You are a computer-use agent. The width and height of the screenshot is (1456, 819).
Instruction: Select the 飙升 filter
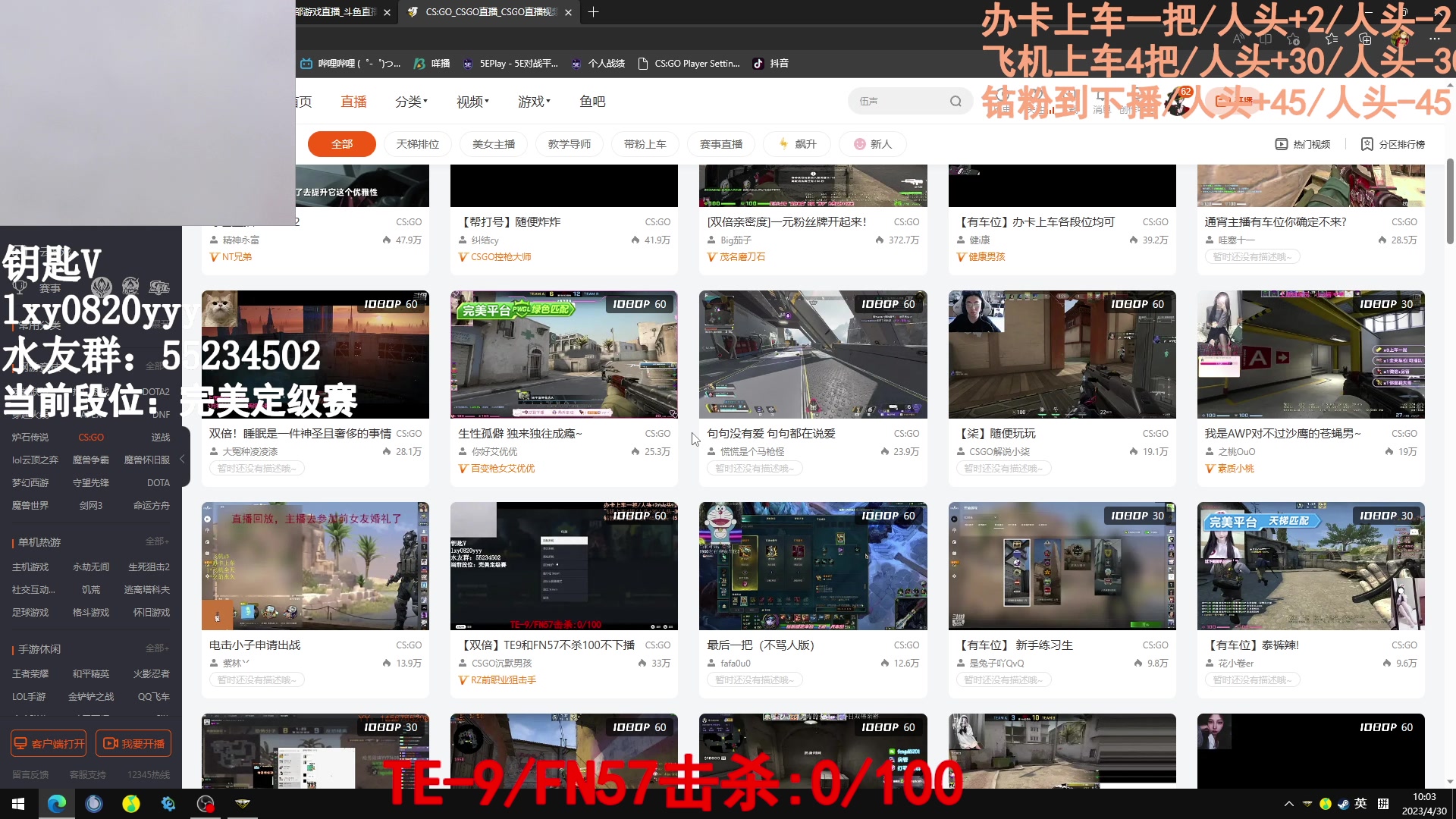[797, 144]
